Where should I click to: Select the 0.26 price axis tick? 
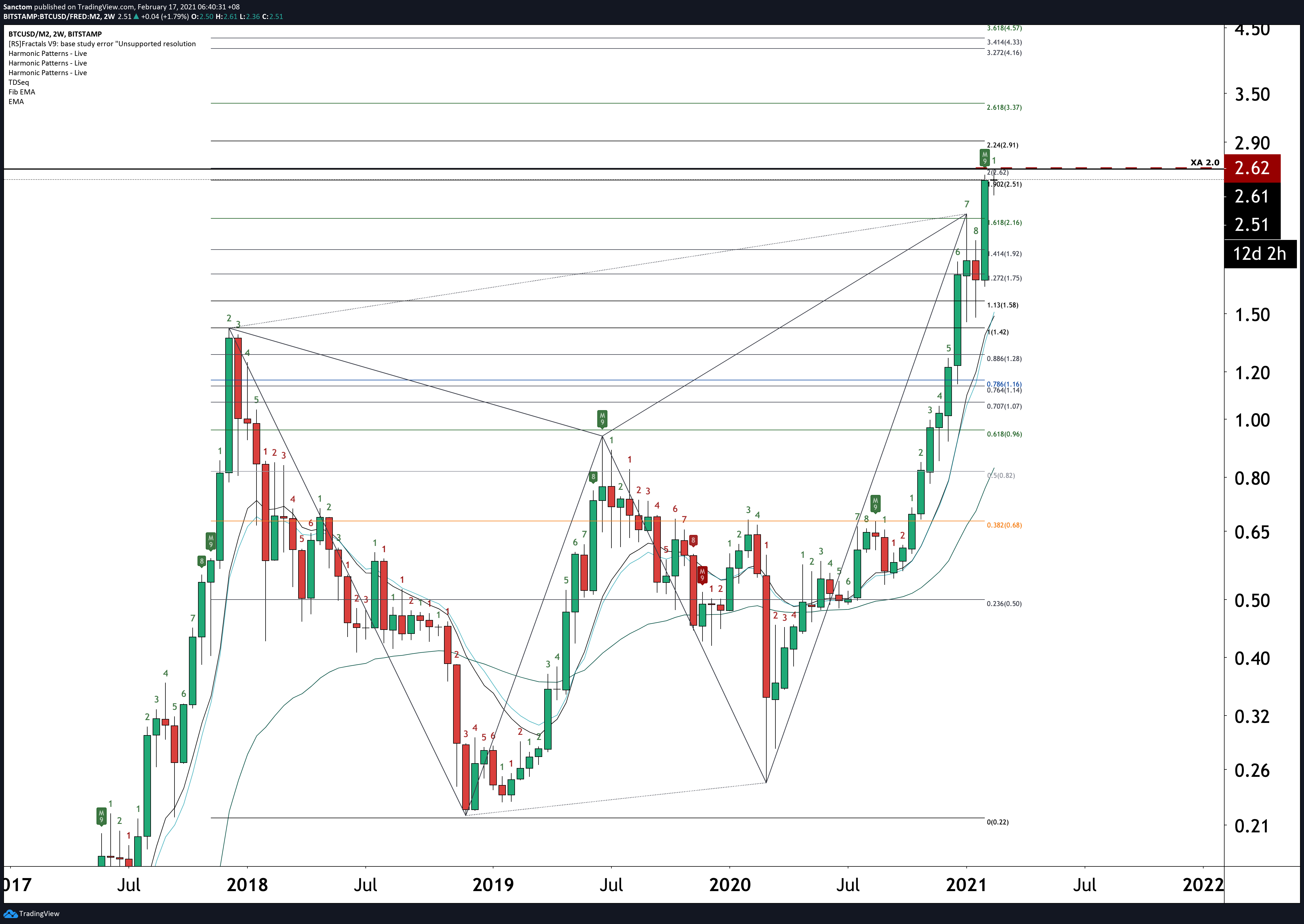click(1252, 770)
